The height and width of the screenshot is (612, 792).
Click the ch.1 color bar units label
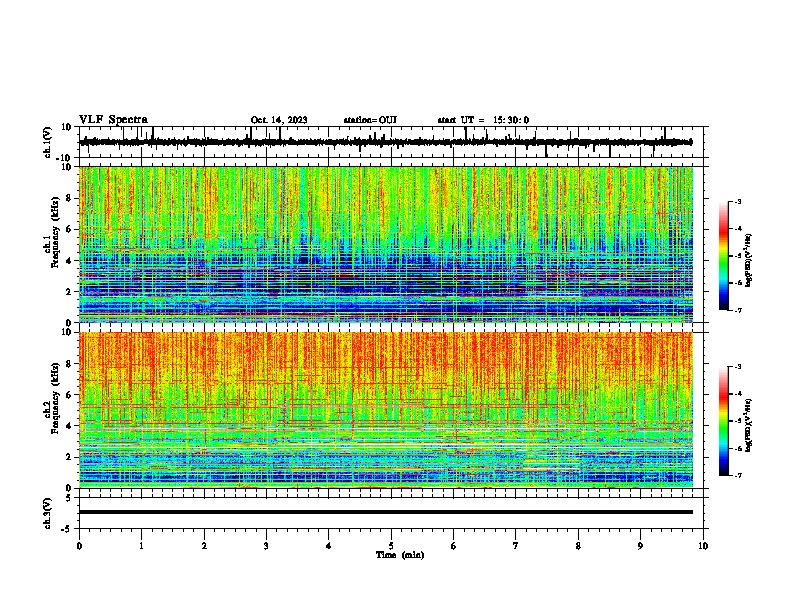[x=749, y=260]
